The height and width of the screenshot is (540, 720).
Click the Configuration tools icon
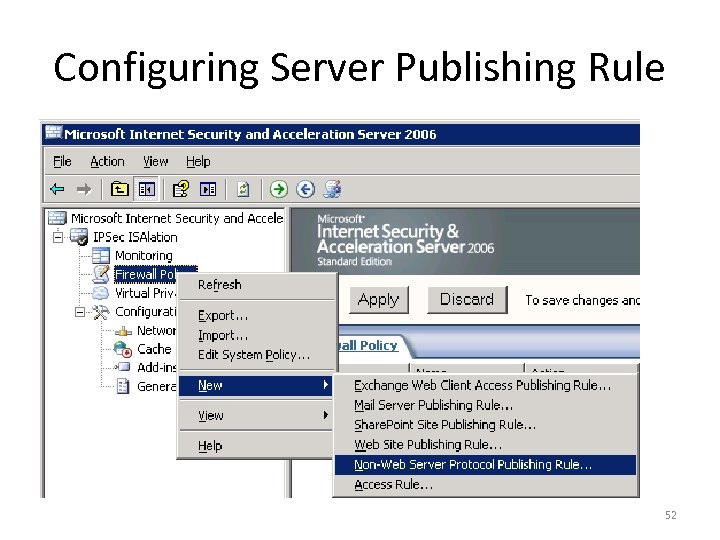pos(101,312)
